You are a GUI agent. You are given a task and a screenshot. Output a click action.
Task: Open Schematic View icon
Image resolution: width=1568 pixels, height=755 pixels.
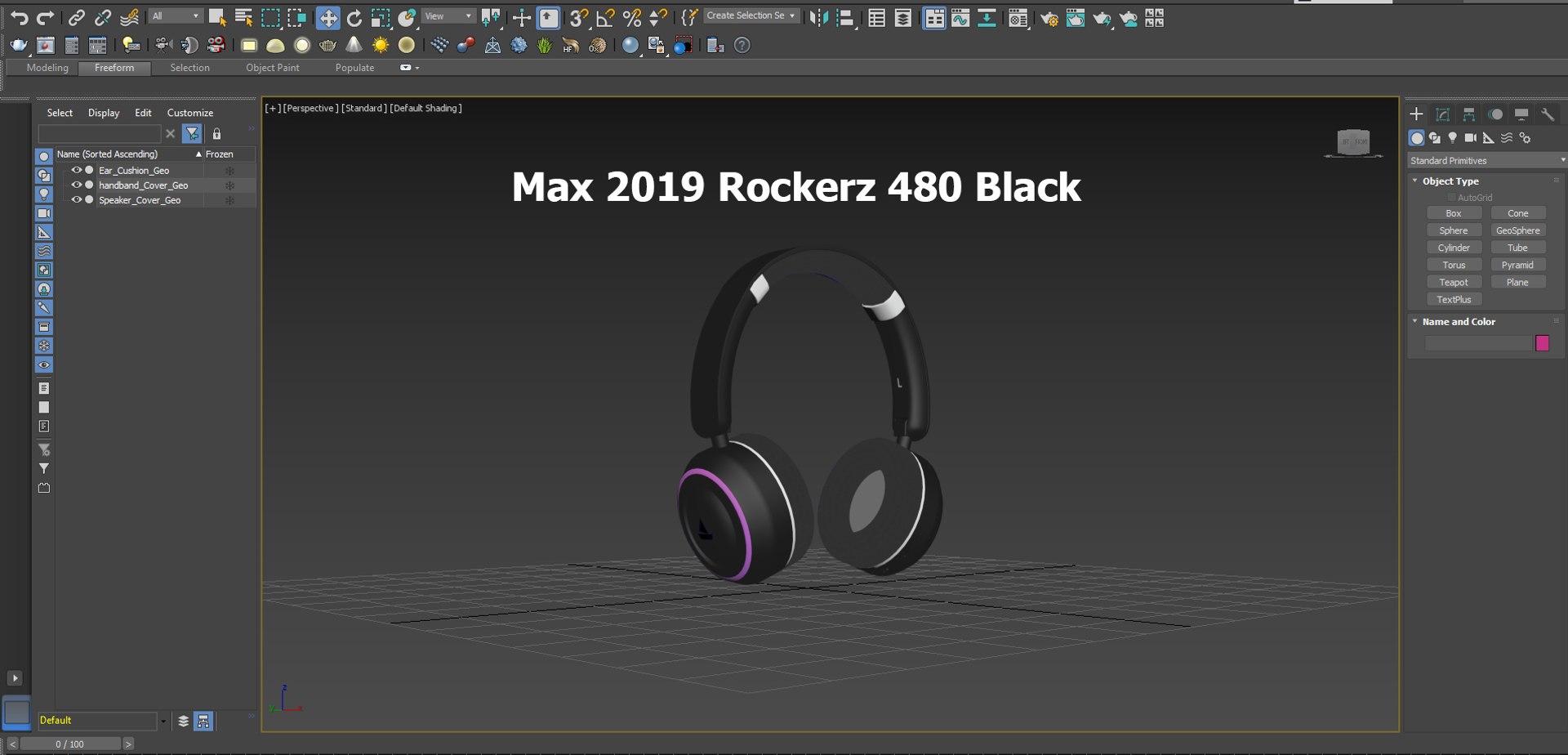[987, 17]
